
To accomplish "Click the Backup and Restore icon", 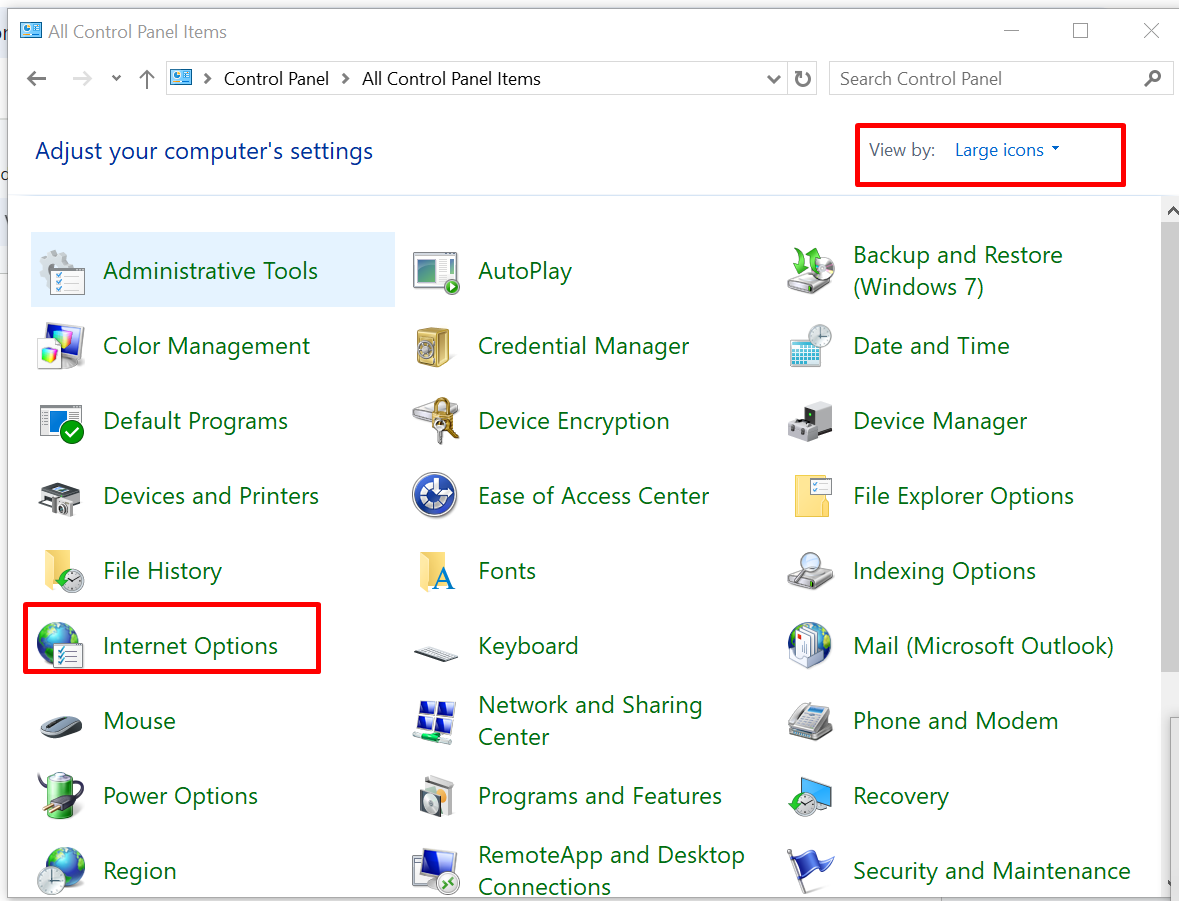I will point(811,270).
